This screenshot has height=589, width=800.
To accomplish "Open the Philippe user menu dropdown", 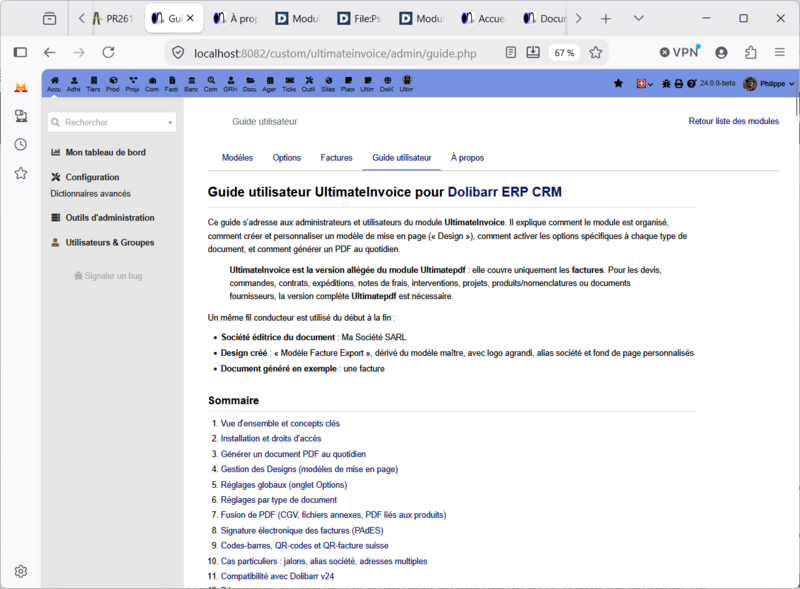I will [x=769, y=83].
